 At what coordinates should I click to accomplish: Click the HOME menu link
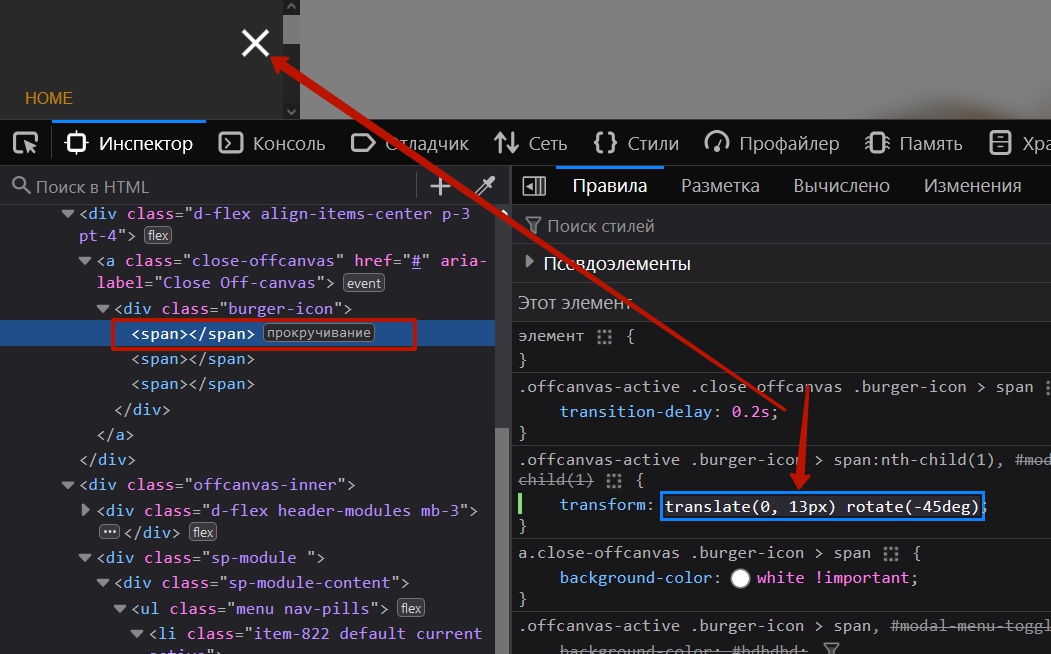tap(49, 98)
